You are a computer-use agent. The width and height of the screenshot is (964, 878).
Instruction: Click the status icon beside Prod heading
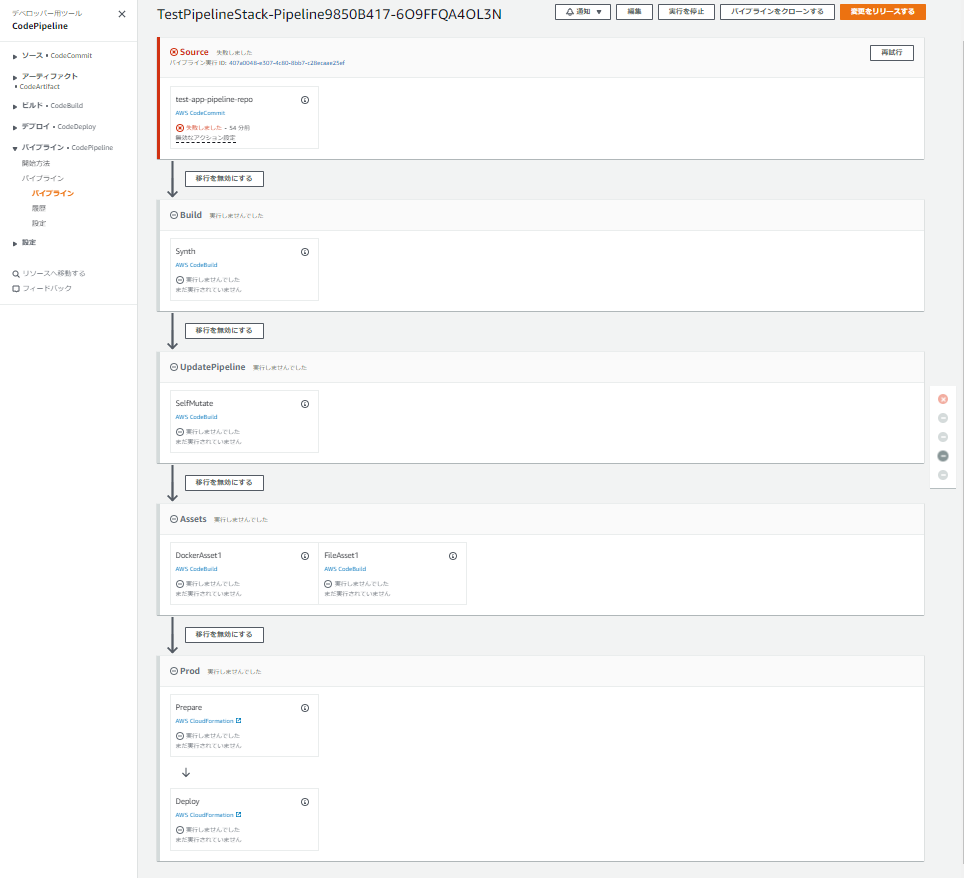pyautogui.click(x=174, y=671)
